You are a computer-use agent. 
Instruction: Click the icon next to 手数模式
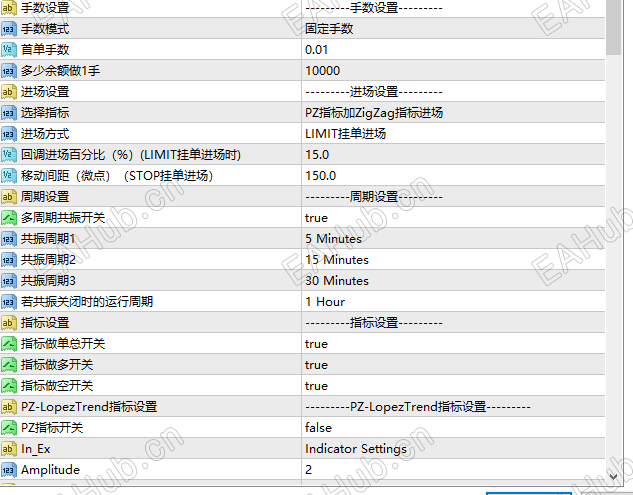click(x=8, y=29)
